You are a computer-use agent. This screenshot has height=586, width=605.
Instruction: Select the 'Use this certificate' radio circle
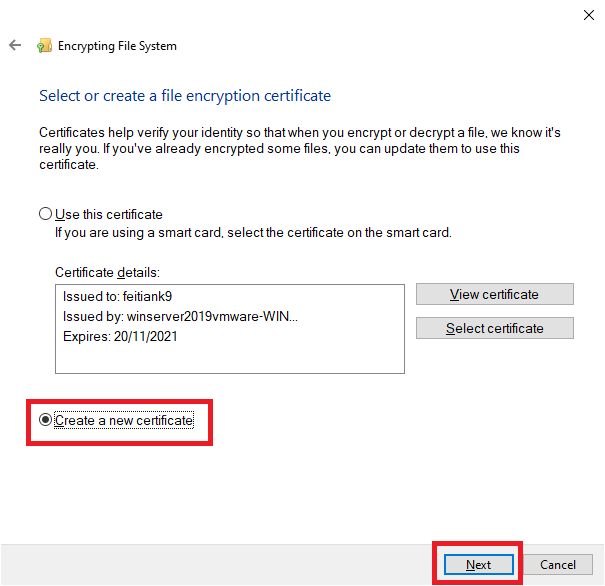tap(46, 214)
